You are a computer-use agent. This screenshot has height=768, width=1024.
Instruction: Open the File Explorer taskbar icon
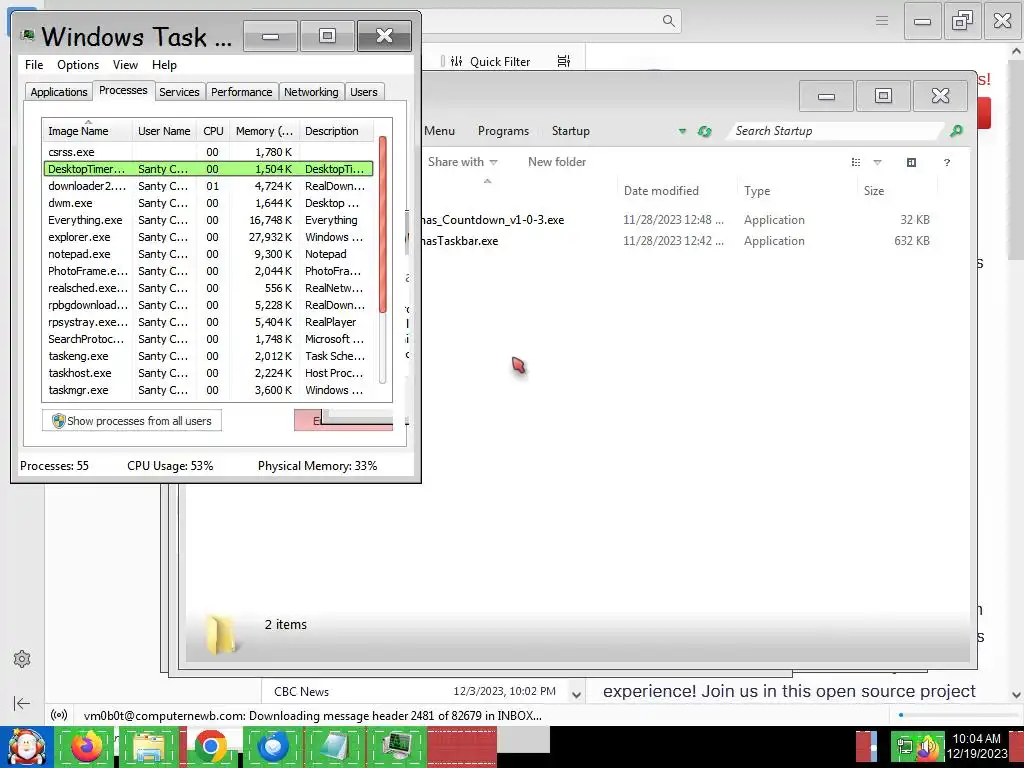[149, 747]
